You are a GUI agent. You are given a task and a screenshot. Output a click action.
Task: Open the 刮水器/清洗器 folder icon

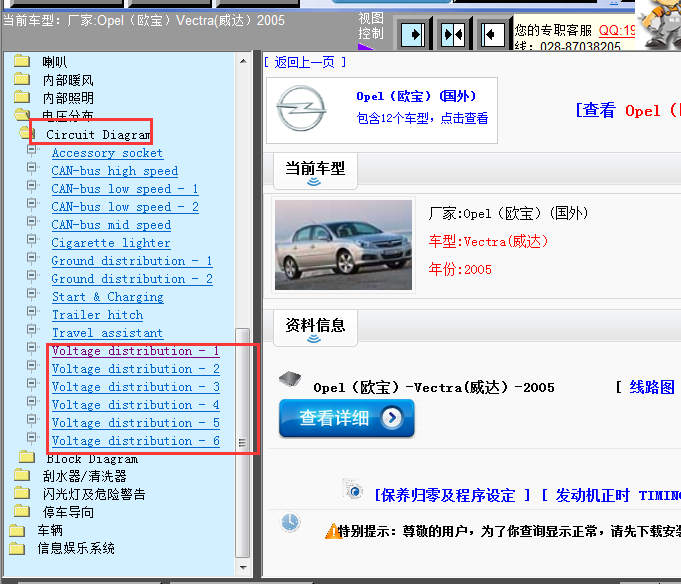[x=22, y=475]
